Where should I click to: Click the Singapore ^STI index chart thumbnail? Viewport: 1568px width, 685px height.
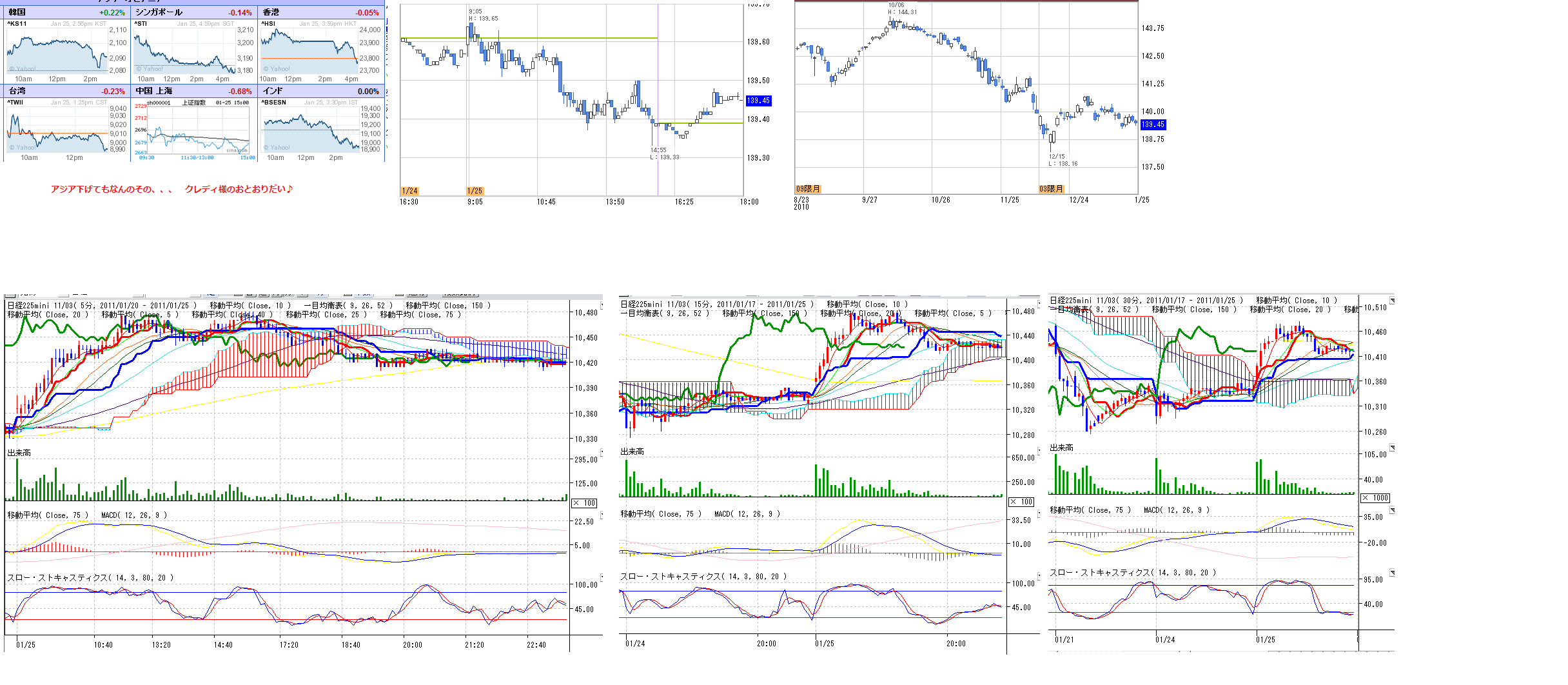(x=185, y=50)
